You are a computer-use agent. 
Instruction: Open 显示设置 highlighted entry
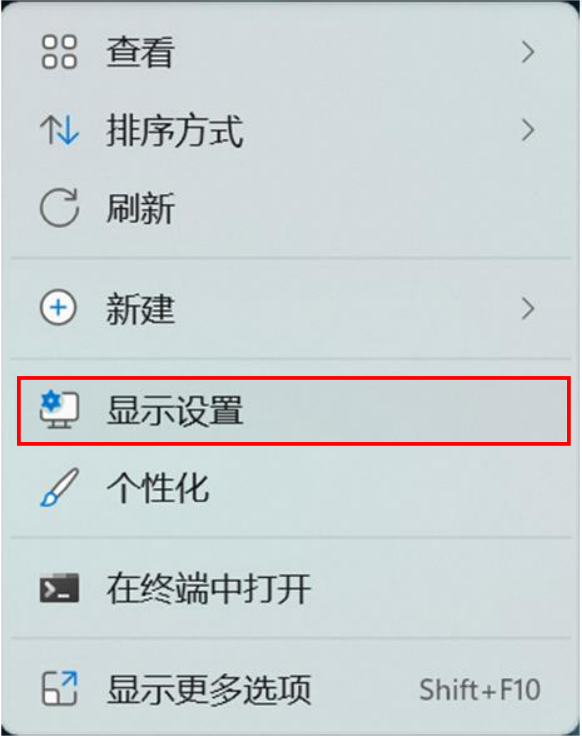(294, 410)
